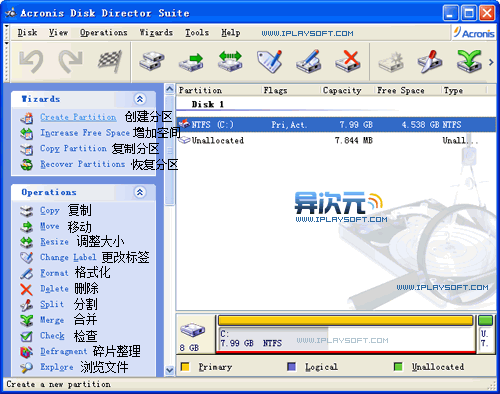Click the Copy partition toolbar icon

151,61
